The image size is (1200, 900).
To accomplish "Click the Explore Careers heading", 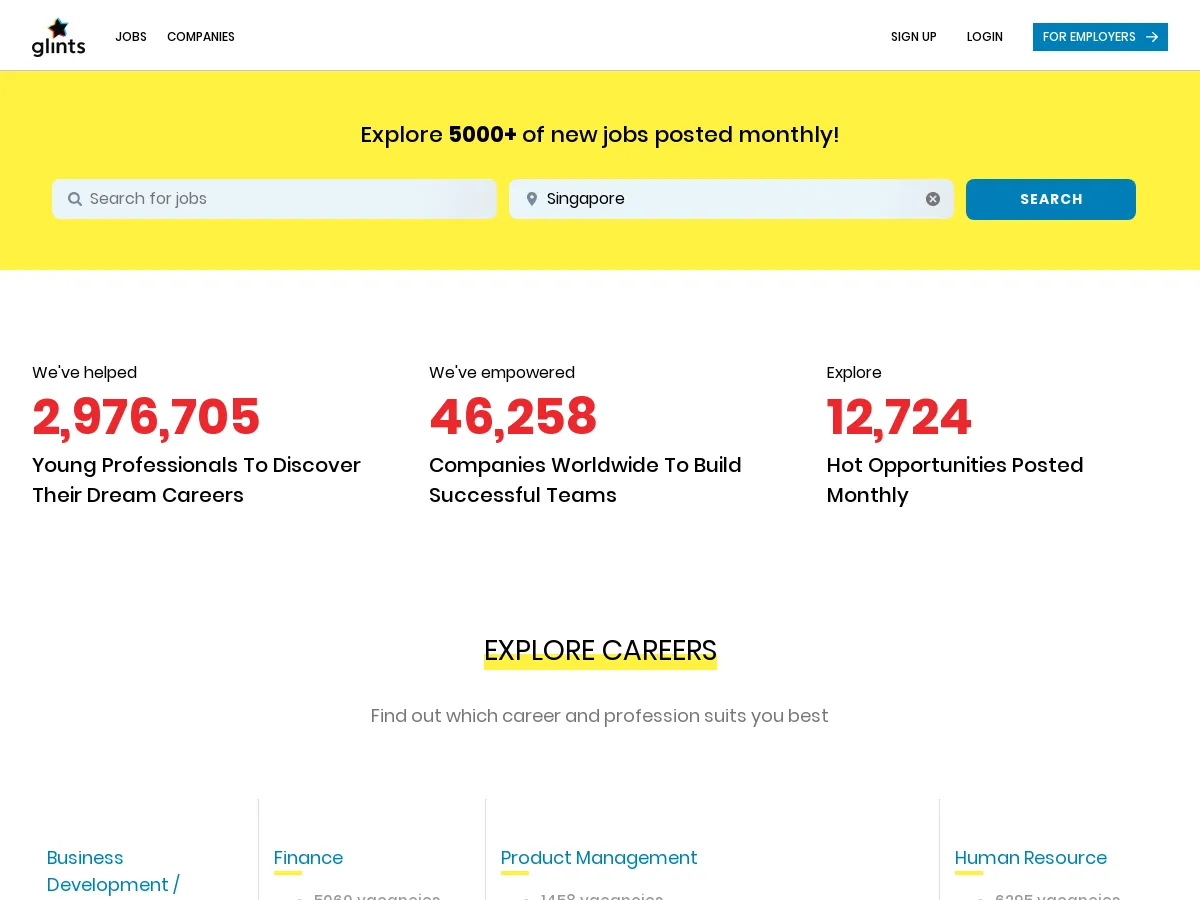I will click(600, 651).
